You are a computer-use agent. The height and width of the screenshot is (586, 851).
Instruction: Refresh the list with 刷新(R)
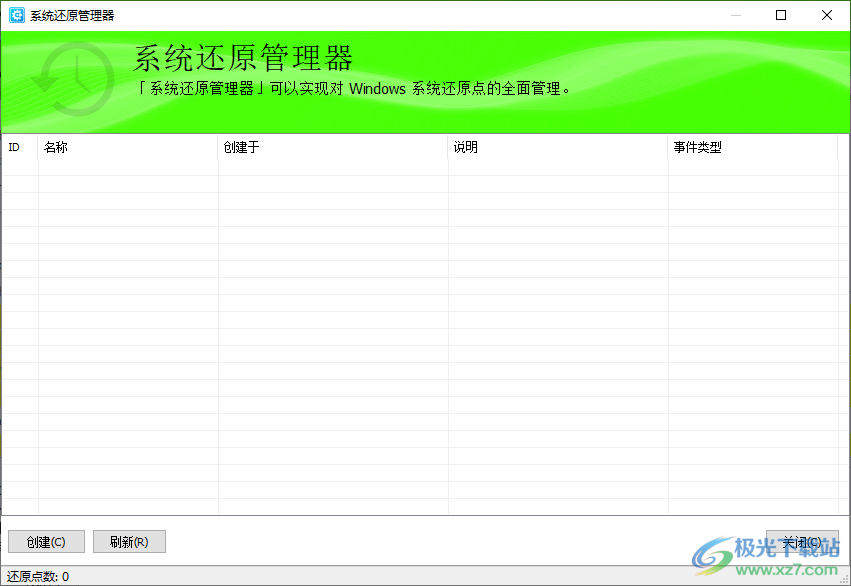coord(129,542)
